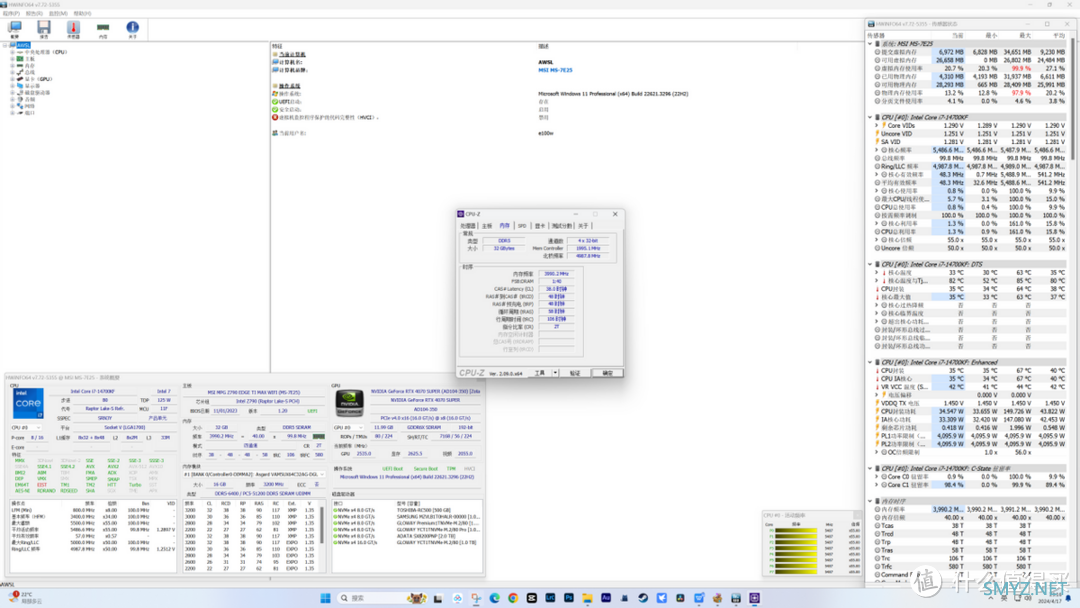1080x608 pixels.
Task: Select 端口 ports in the device tree
Action: tap(30, 113)
